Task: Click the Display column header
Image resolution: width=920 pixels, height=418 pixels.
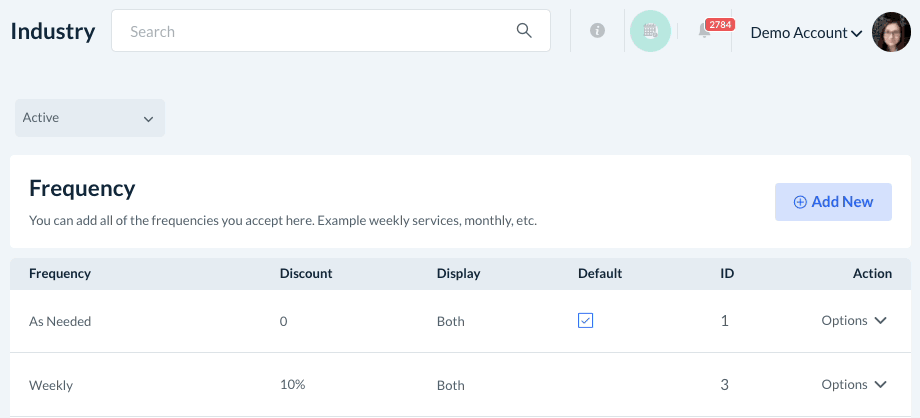Action: tap(459, 273)
